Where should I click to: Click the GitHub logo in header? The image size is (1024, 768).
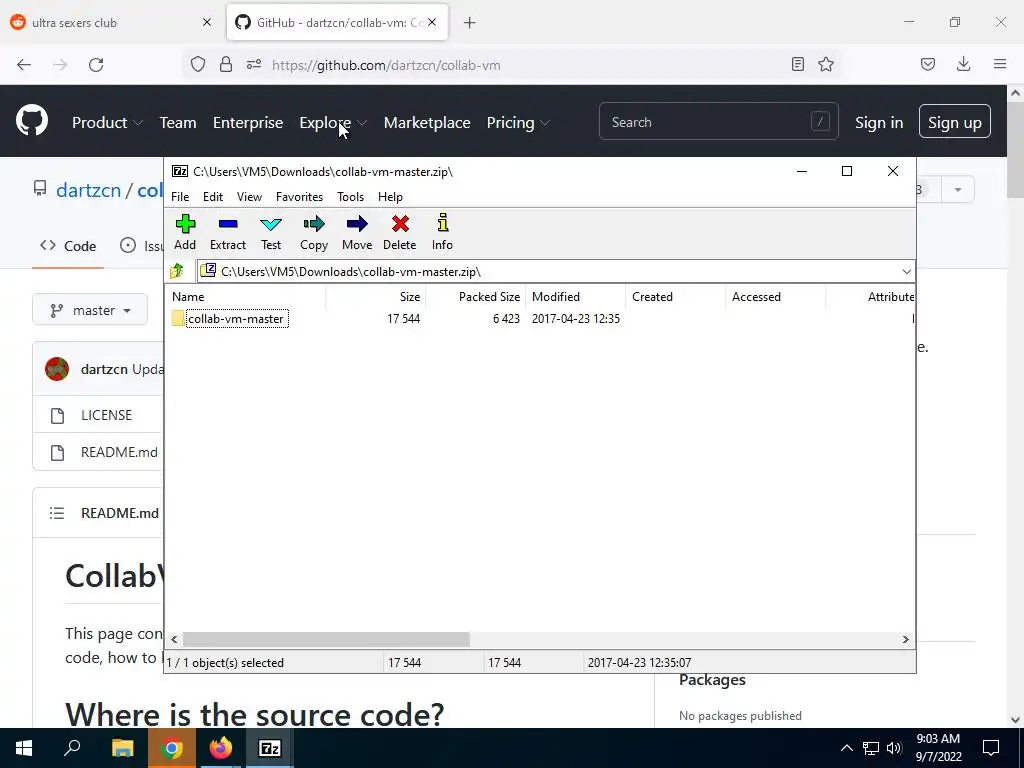32,121
